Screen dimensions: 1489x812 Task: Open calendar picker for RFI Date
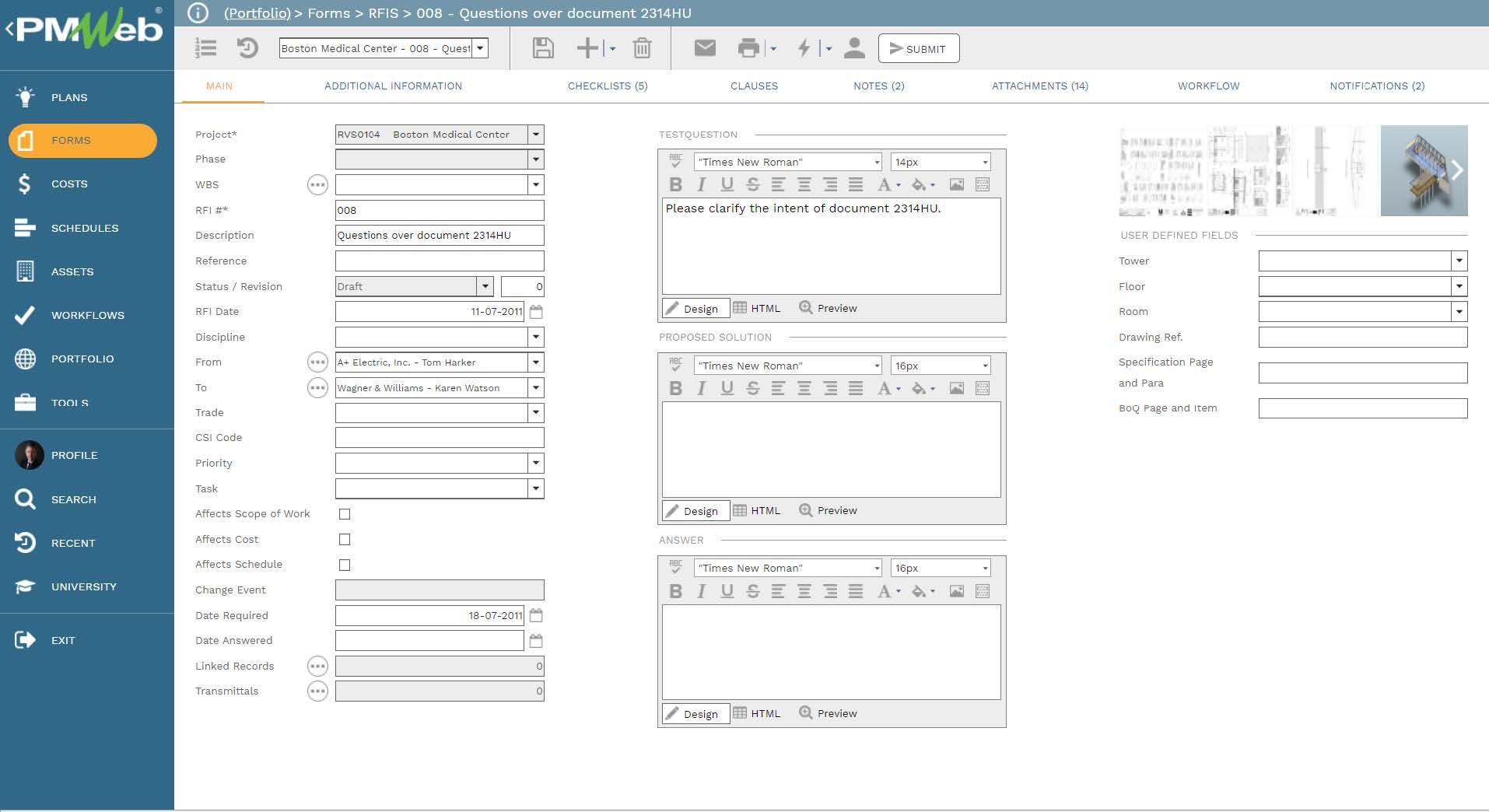click(536, 312)
